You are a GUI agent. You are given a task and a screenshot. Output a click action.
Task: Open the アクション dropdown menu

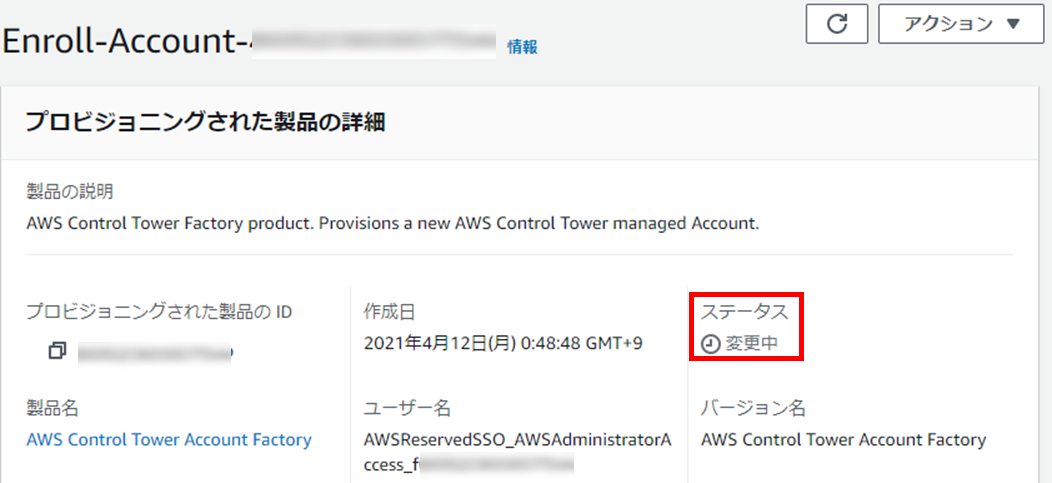click(961, 24)
